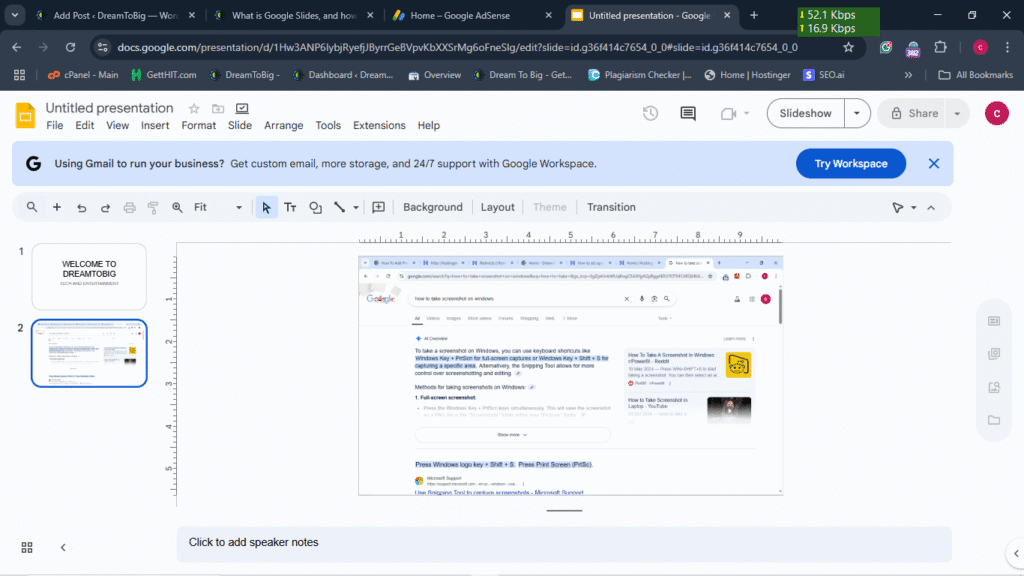Open the comments history icon
1024x576 pixels.
coord(688,113)
